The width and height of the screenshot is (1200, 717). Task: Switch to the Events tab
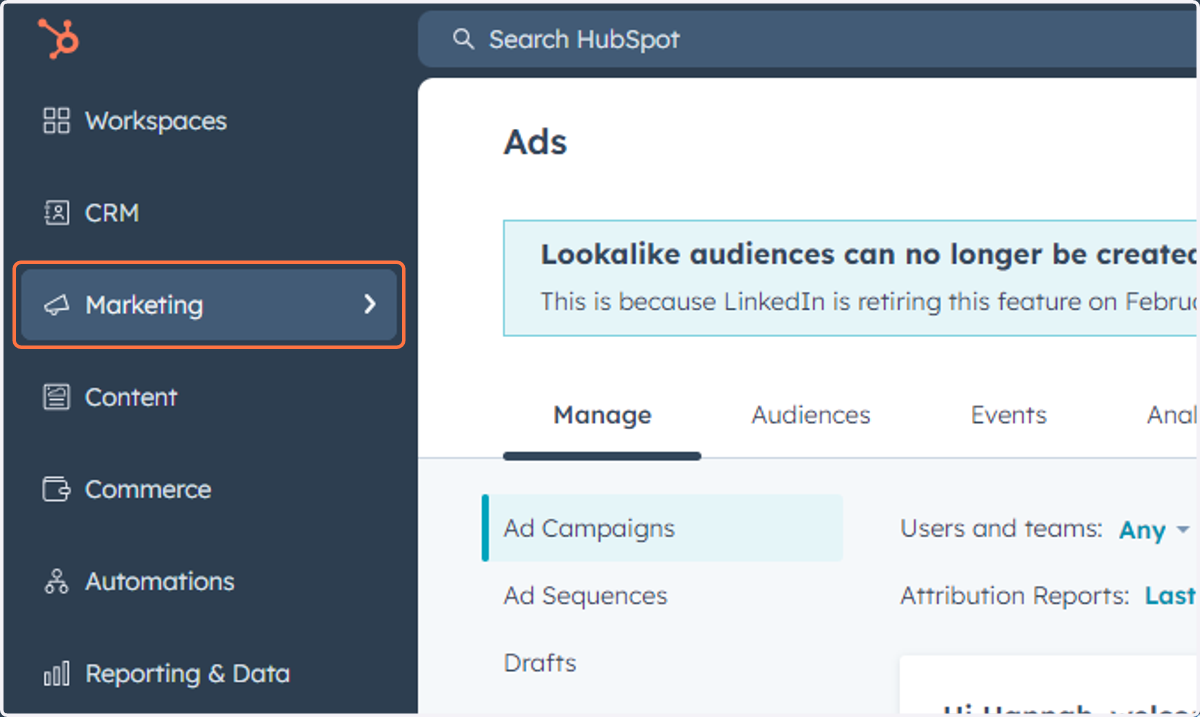click(1009, 415)
